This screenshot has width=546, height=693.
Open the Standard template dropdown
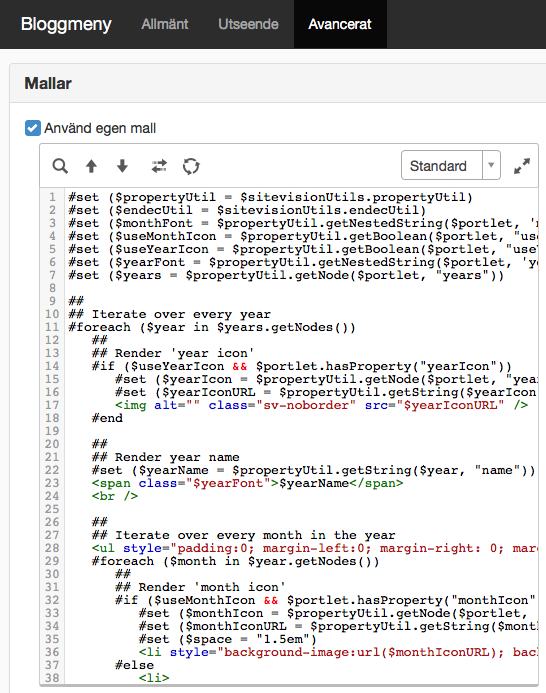pyautogui.click(x=451, y=165)
